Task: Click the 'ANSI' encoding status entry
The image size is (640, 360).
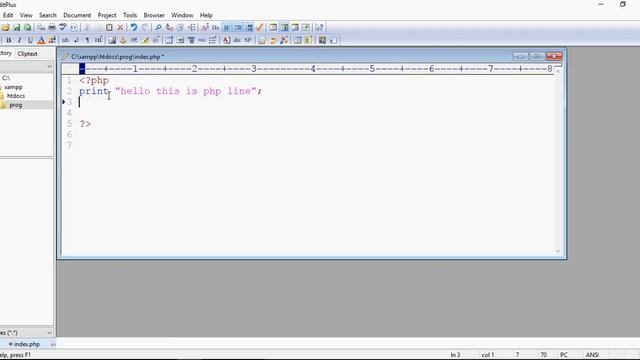Action: pos(592,355)
